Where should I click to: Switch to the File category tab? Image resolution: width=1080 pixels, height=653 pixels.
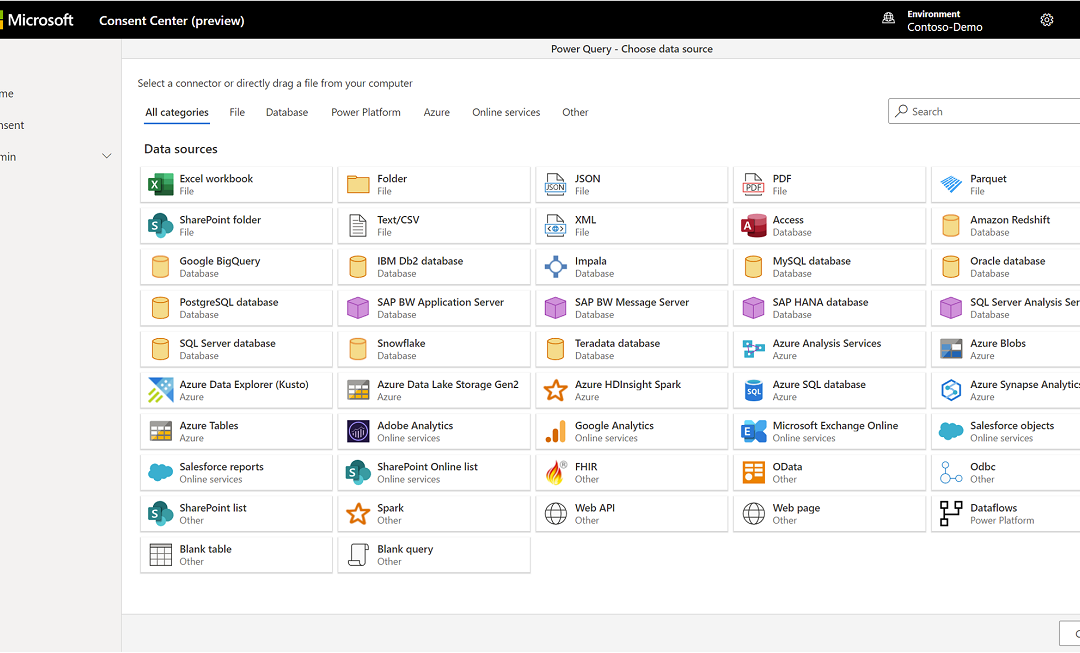click(237, 112)
